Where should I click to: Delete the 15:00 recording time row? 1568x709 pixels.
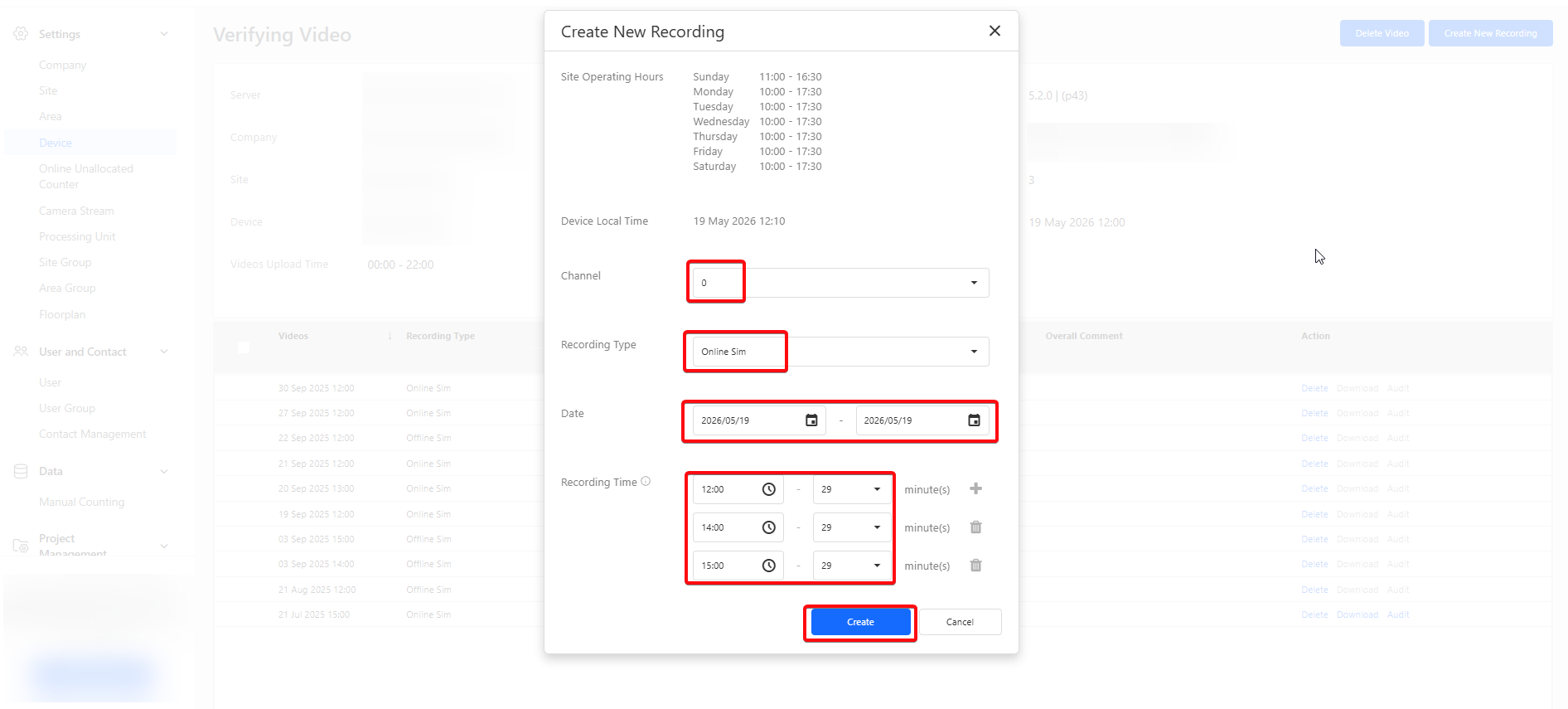tap(975, 565)
